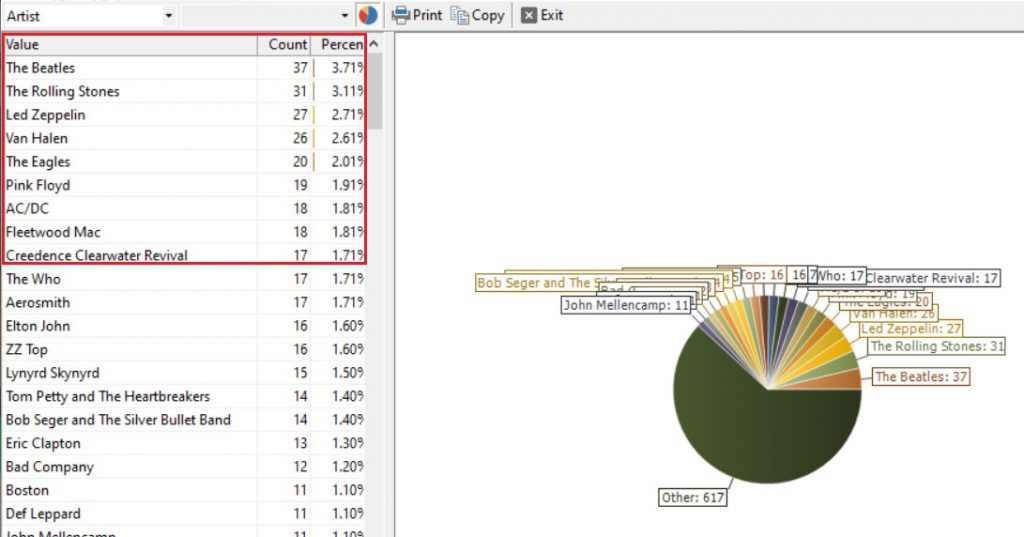Select the Lynyrd Skynyrd row
This screenshot has width=1024, height=537.
click(x=130, y=373)
